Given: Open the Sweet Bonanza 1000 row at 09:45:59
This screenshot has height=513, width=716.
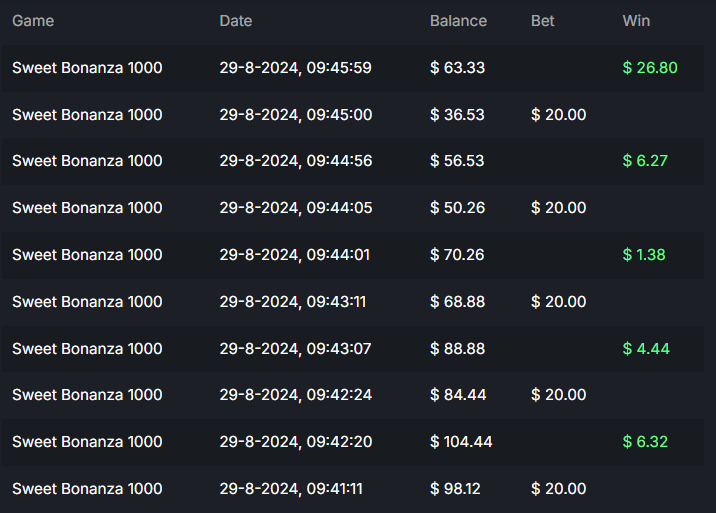Looking at the screenshot, I should pos(87,68).
